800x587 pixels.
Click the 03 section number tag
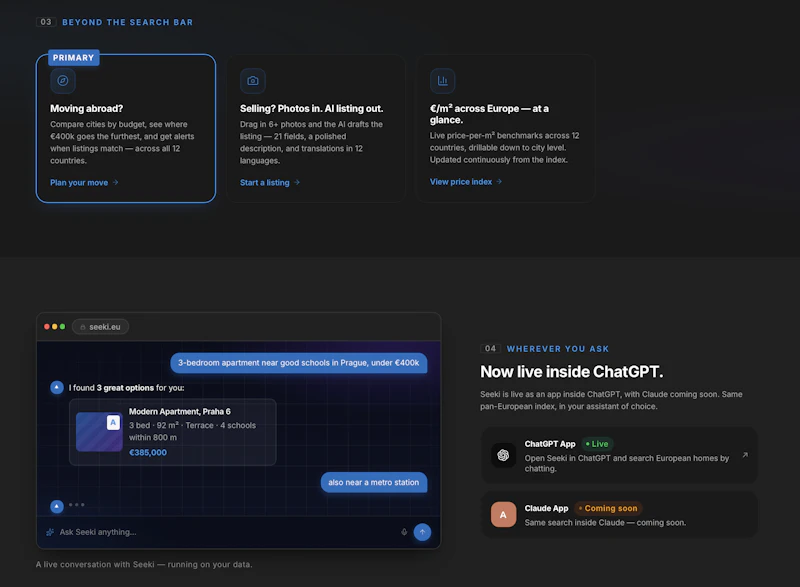tap(46, 22)
